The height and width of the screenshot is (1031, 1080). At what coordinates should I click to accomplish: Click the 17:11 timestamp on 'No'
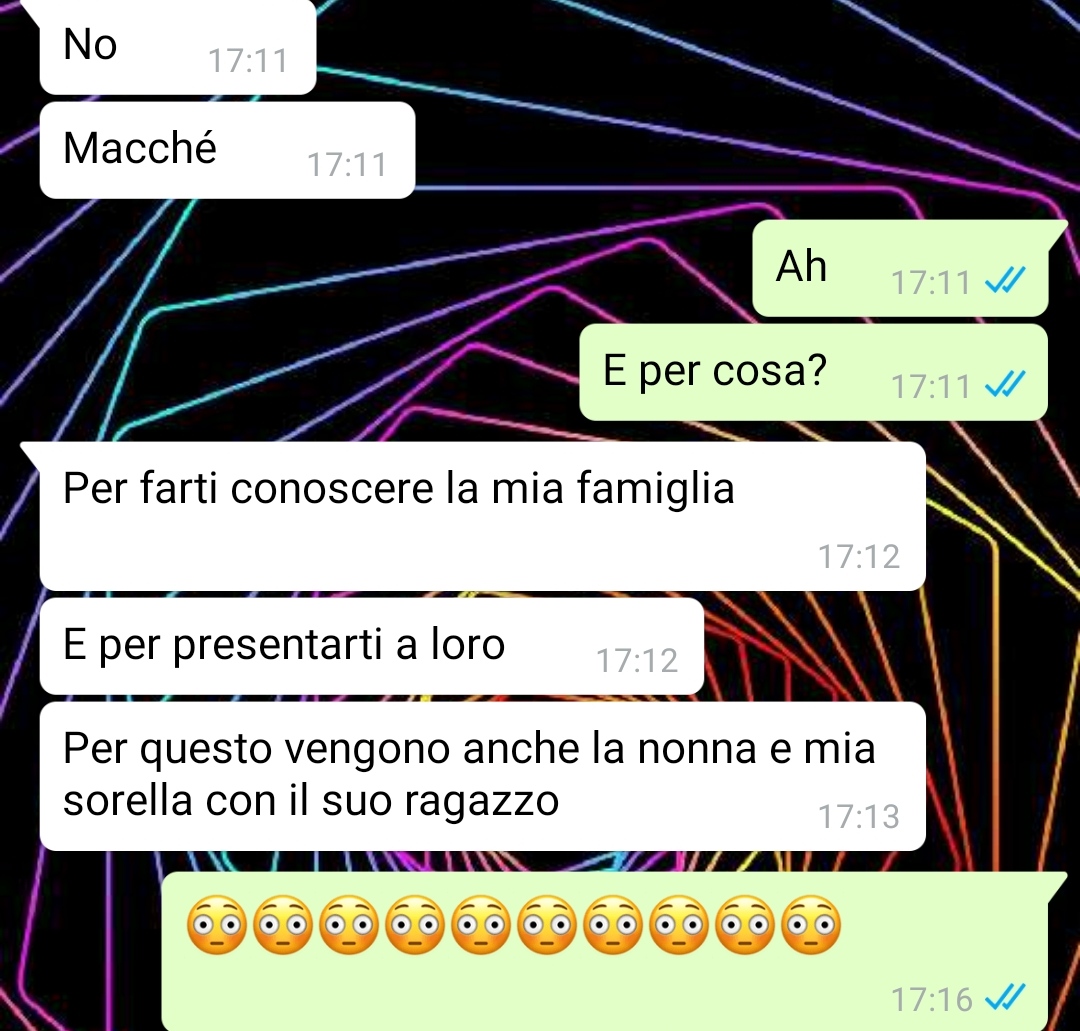point(248,61)
